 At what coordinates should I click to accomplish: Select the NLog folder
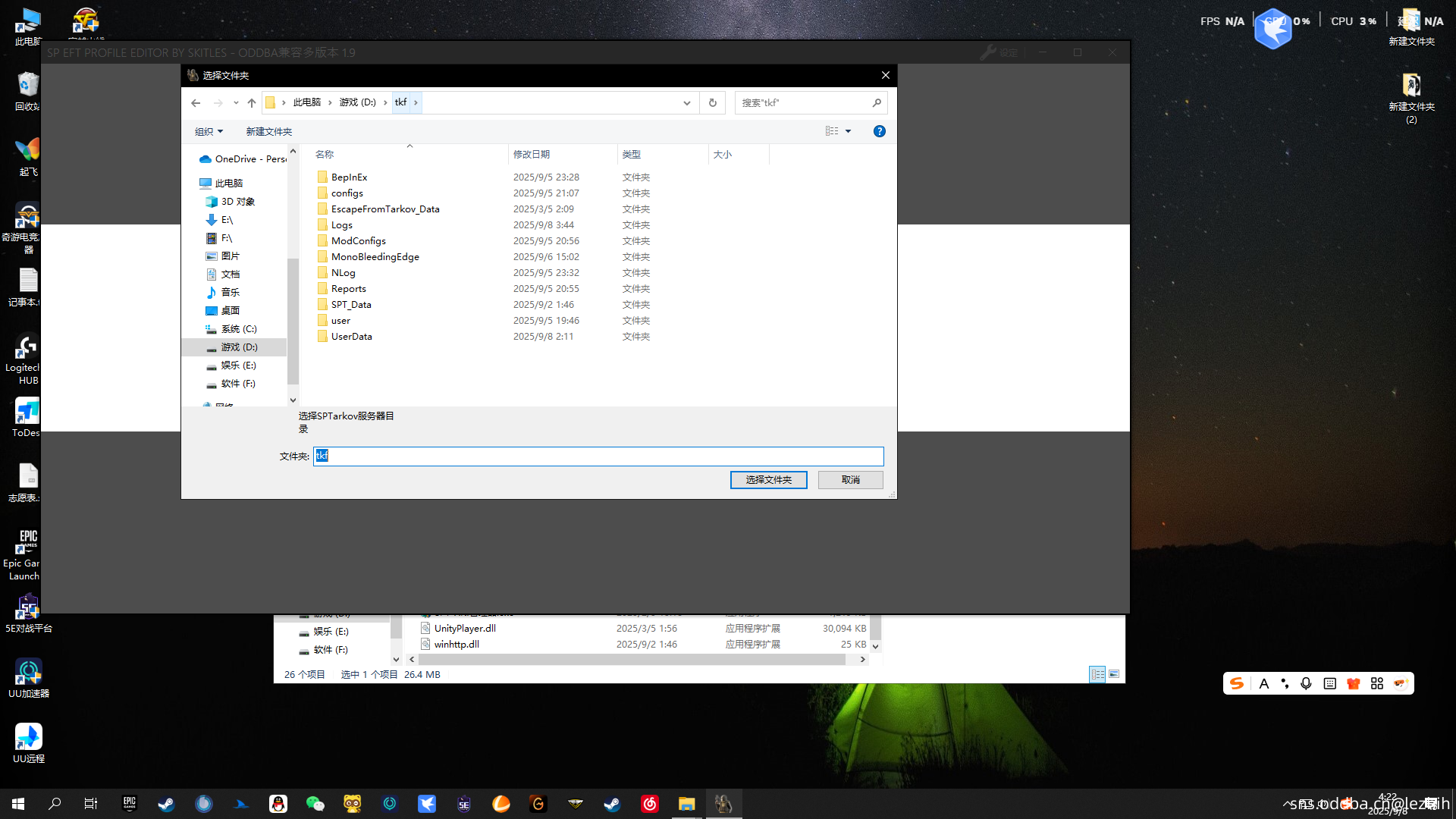click(x=343, y=272)
